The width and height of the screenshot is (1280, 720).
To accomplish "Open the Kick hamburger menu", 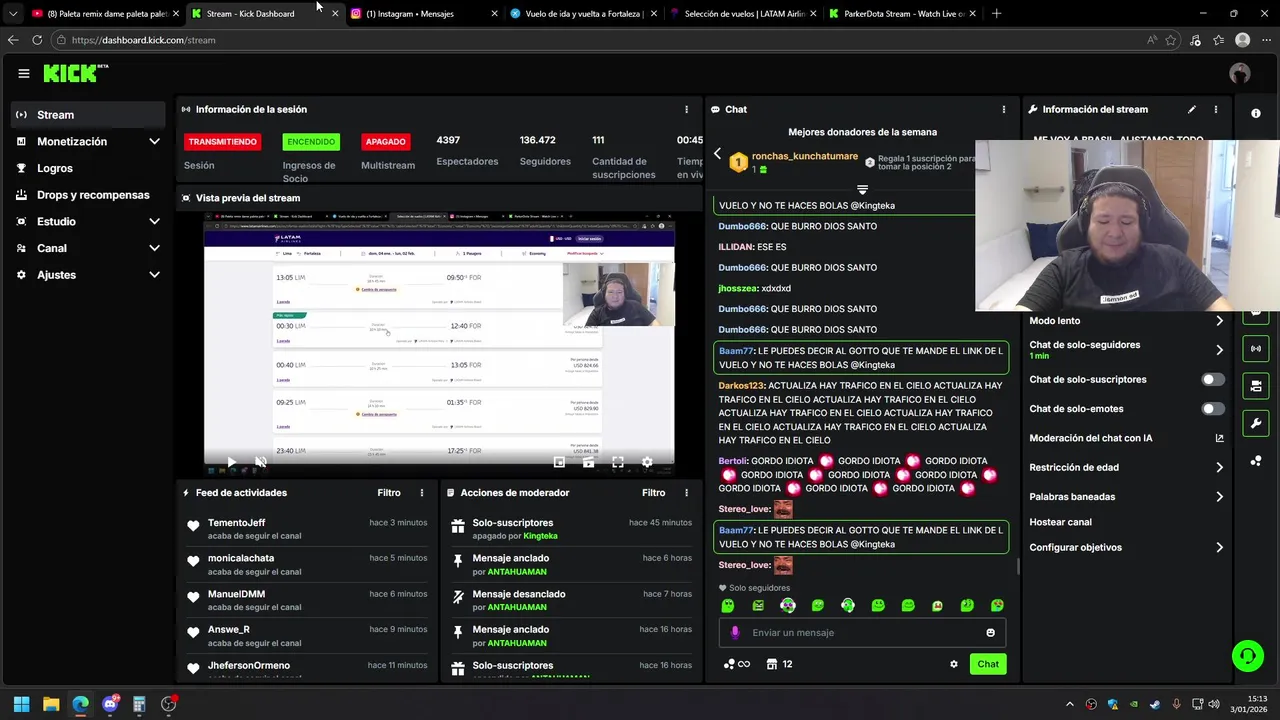I will 23,73.
